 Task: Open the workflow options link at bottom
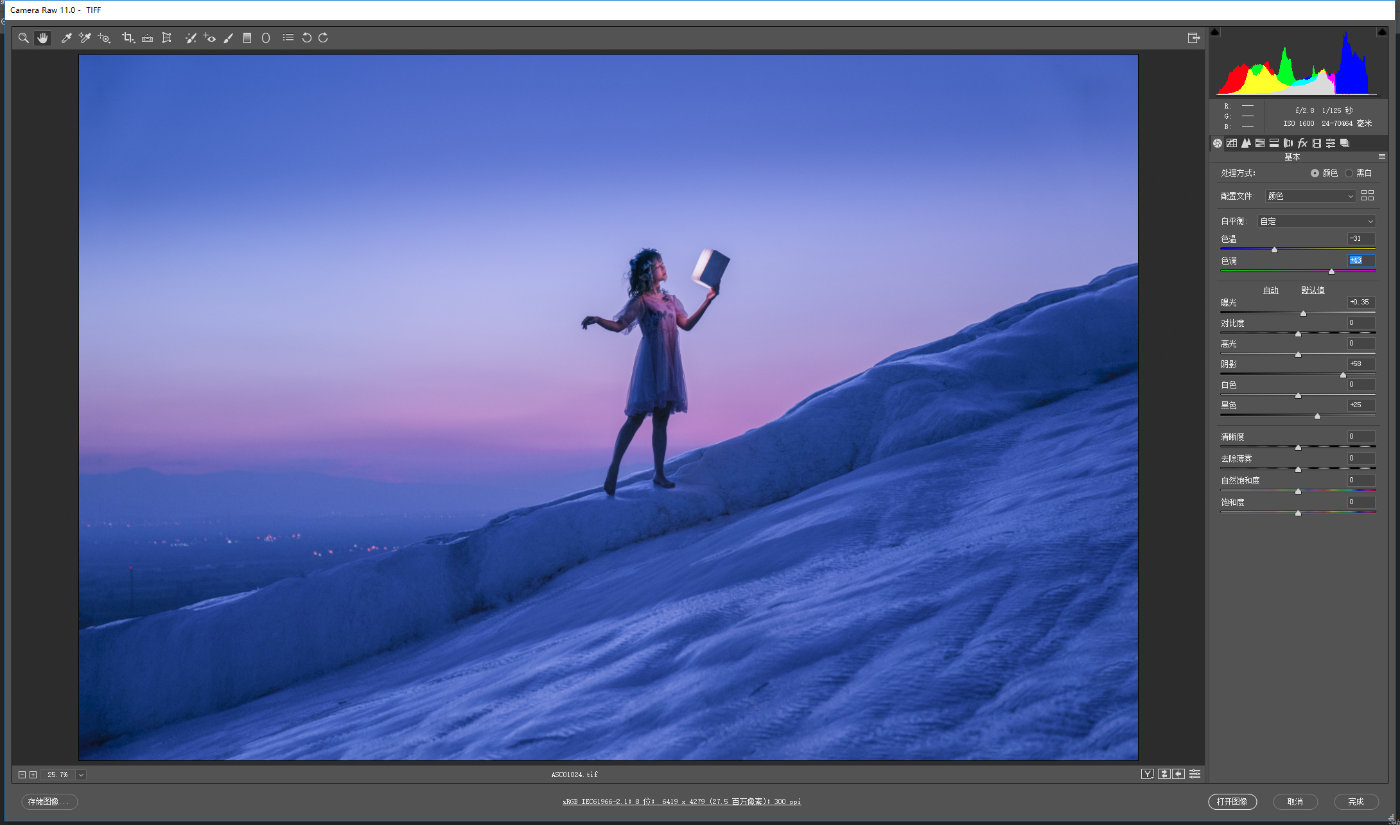[681, 802]
